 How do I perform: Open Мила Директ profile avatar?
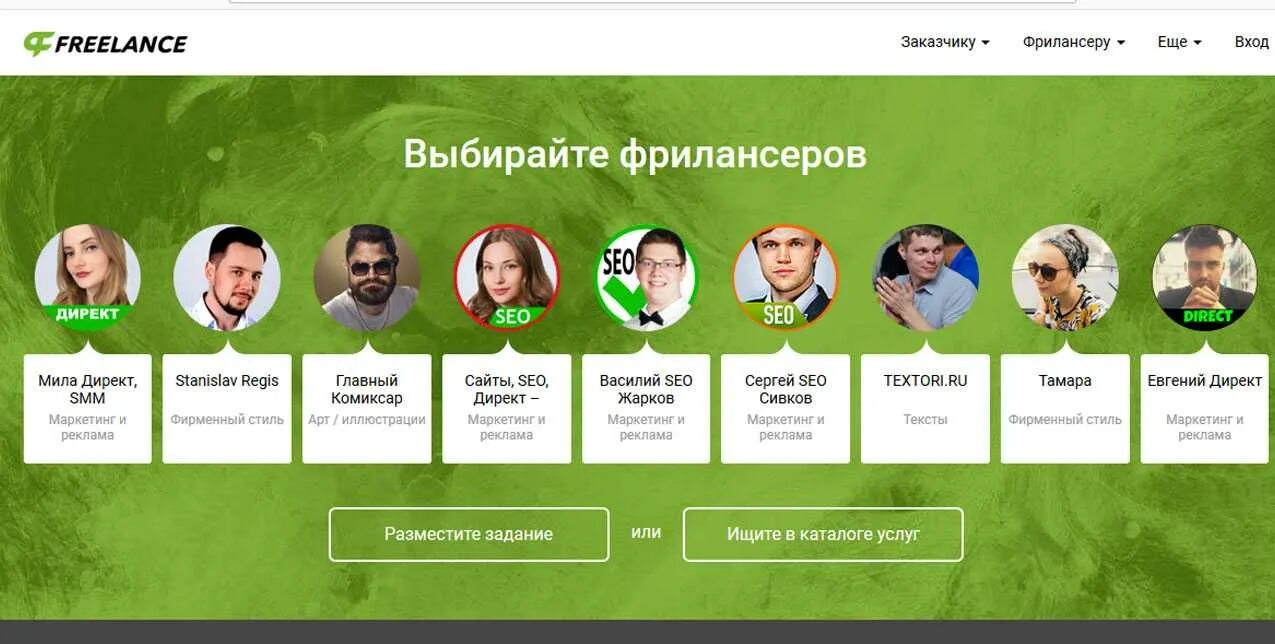pyautogui.click(x=88, y=277)
